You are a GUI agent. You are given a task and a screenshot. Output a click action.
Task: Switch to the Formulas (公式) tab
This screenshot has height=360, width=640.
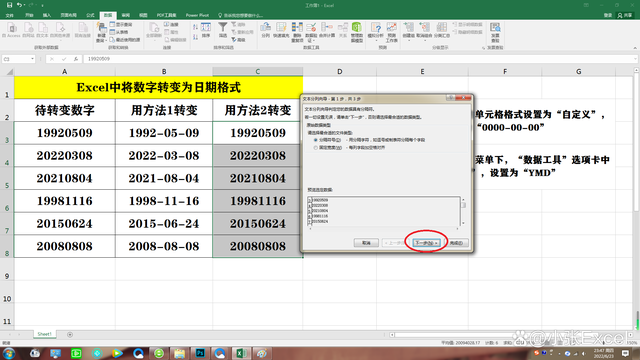pos(90,15)
